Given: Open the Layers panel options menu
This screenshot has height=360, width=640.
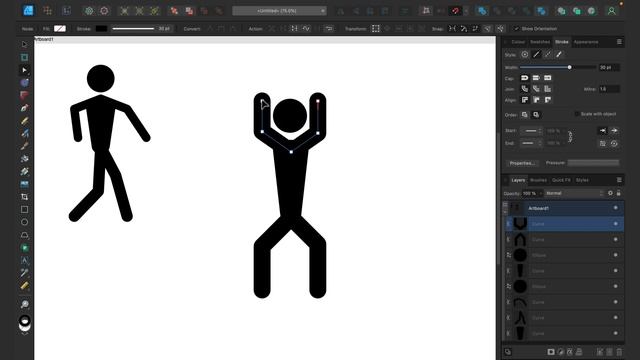Looking at the screenshot, I should pos(619,180).
